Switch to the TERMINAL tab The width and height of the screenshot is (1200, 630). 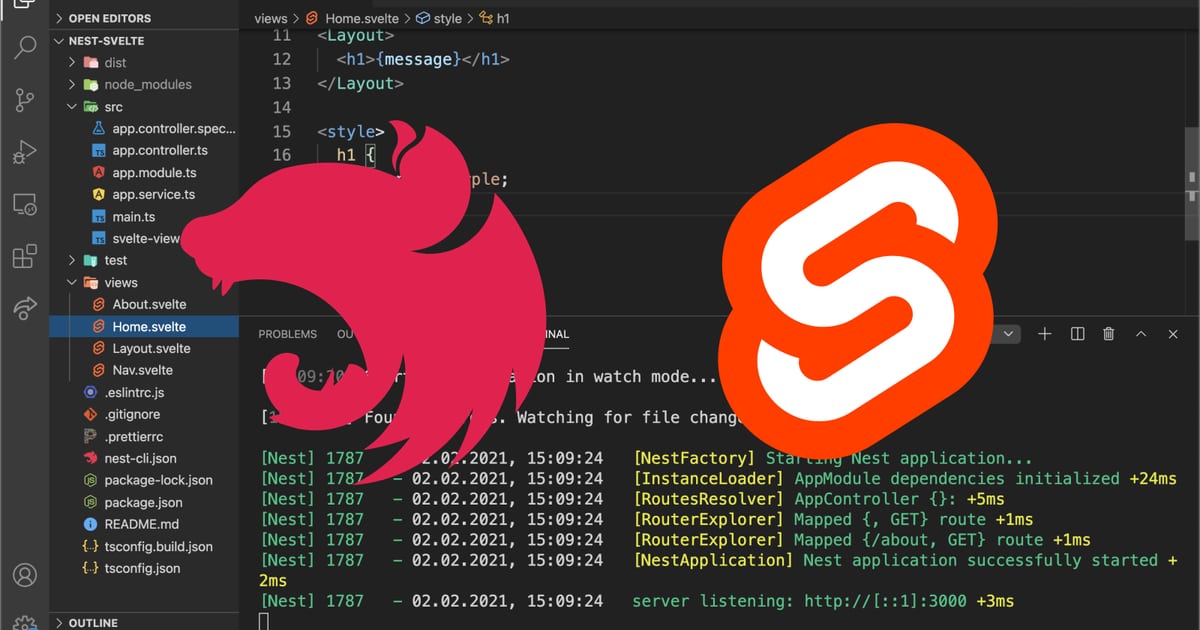(544, 334)
